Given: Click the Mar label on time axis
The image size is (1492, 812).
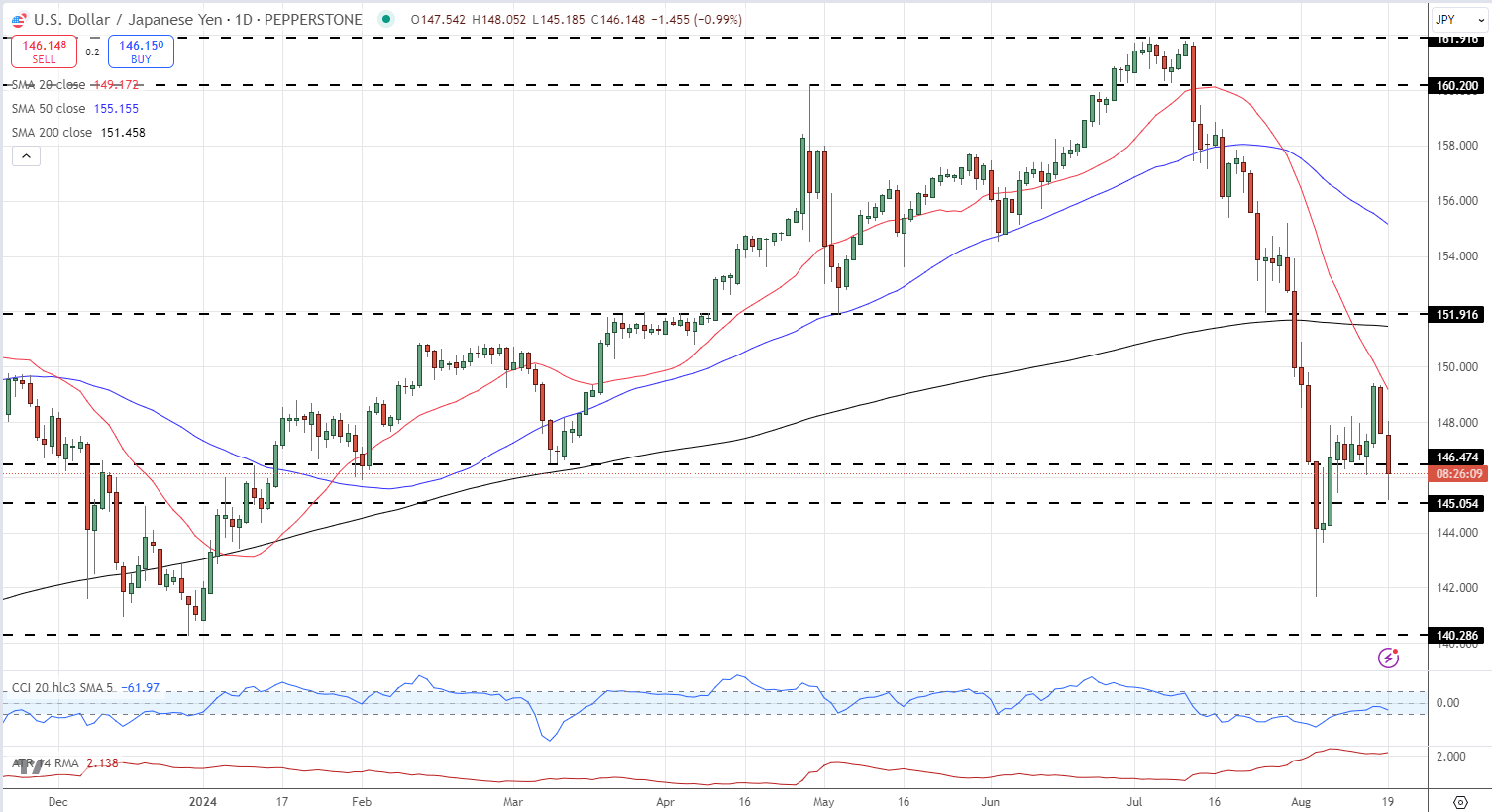Looking at the screenshot, I should (512, 802).
